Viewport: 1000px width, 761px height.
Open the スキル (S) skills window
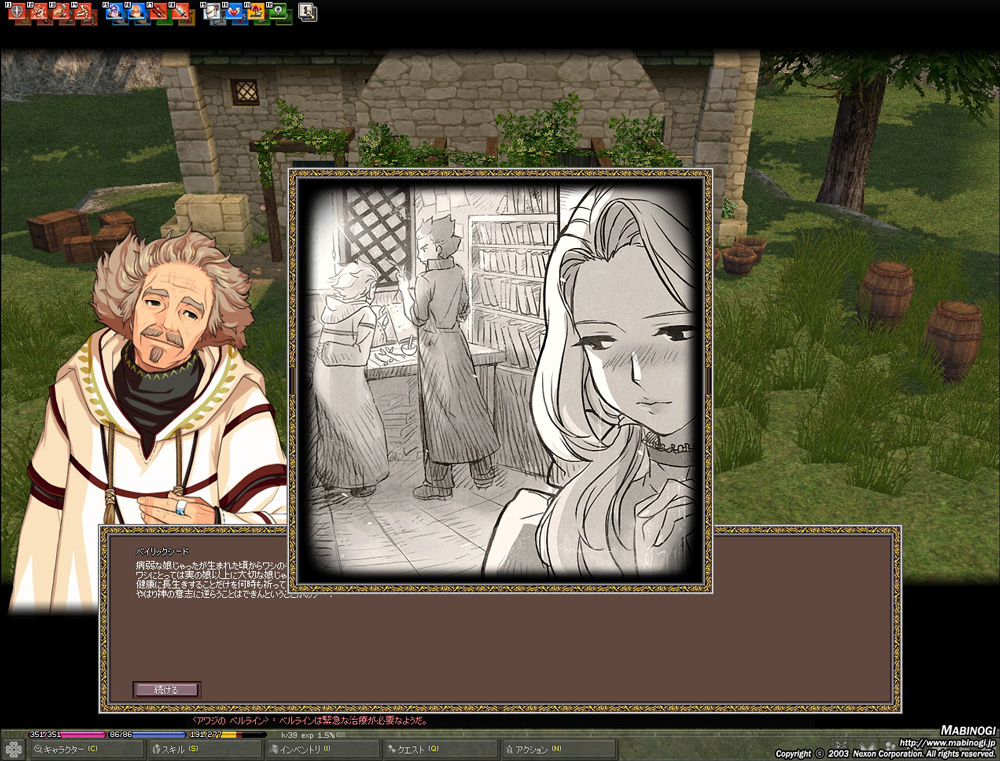click(x=204, y=750)
